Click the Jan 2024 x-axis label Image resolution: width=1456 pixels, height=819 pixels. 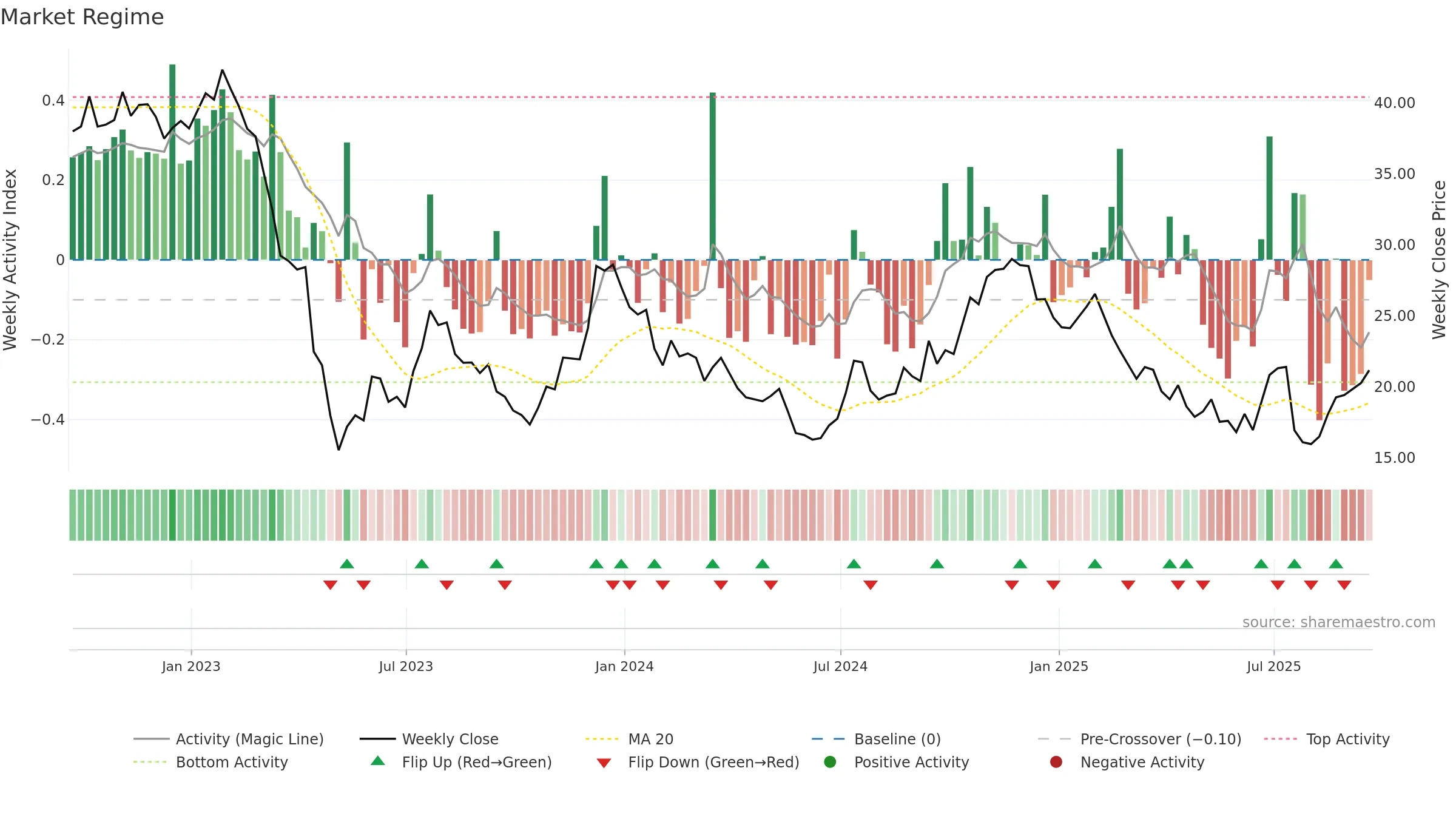(624, 666)
